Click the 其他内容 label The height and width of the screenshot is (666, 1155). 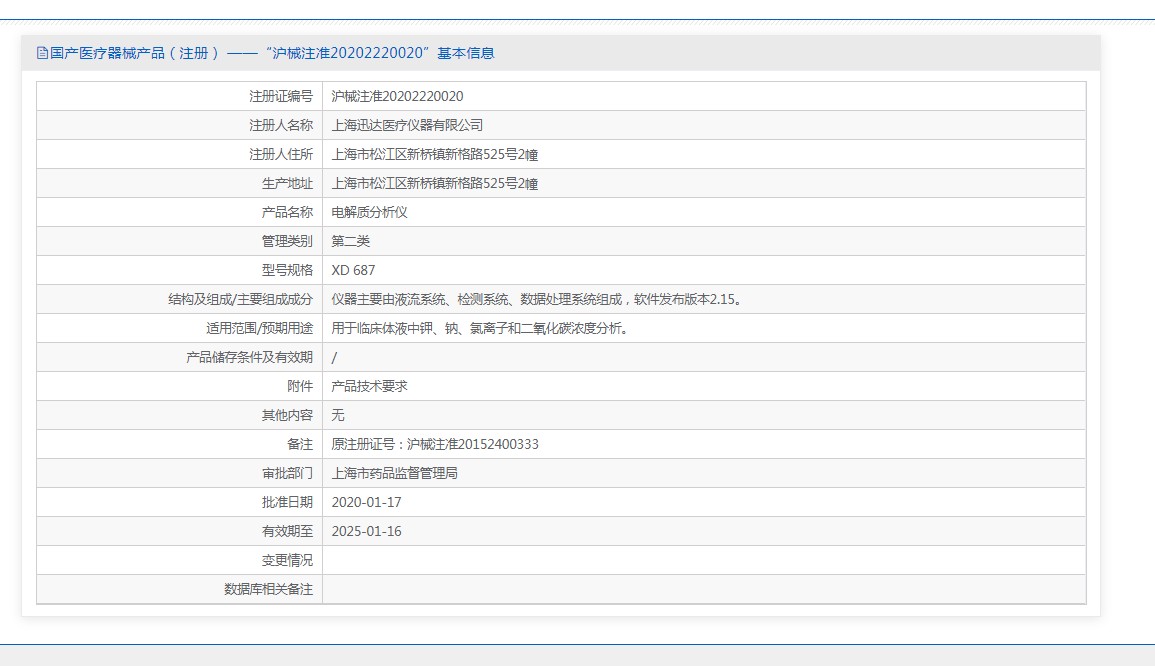click(x=287, y=416)
